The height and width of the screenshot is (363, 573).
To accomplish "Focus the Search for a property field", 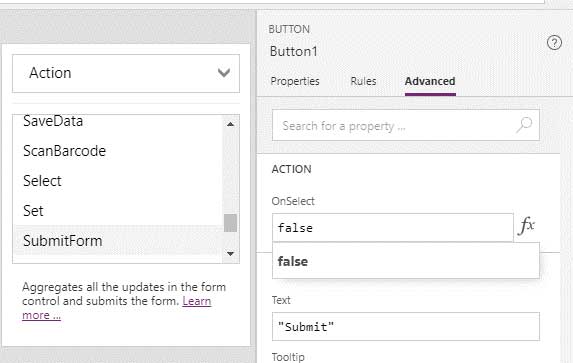I will (406, 125).
